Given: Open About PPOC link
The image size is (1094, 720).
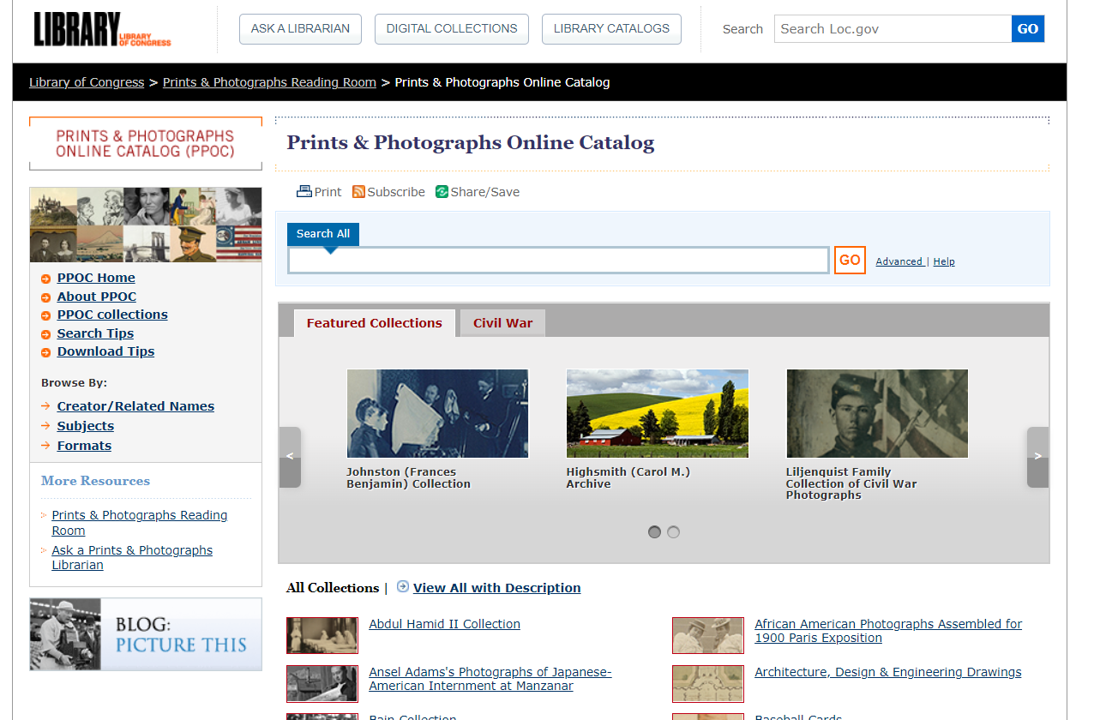Looking at the screenshot, I should [x=96, y=297].
